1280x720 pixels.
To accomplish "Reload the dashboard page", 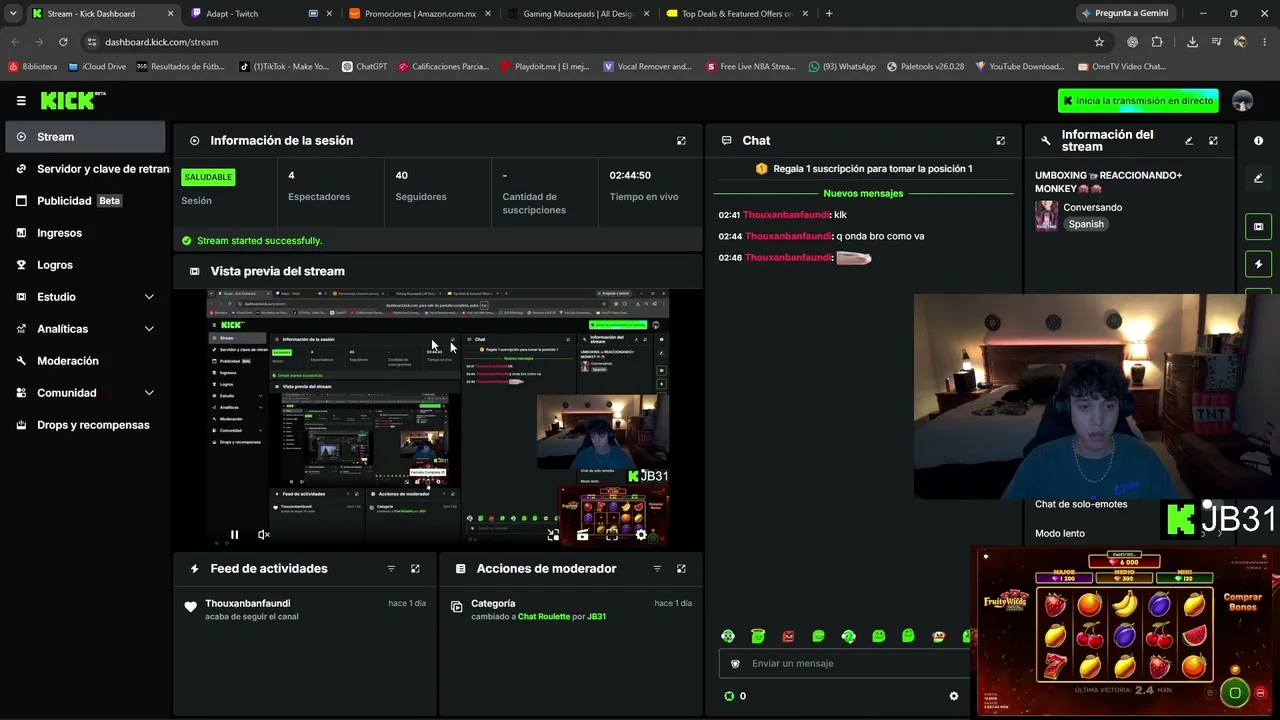I will point(63,42).
